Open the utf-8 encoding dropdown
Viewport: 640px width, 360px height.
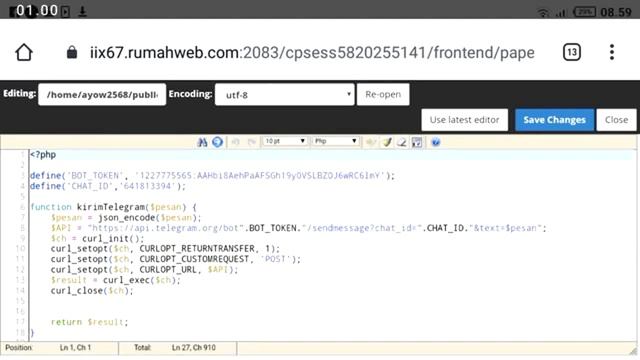coord(284,95)
